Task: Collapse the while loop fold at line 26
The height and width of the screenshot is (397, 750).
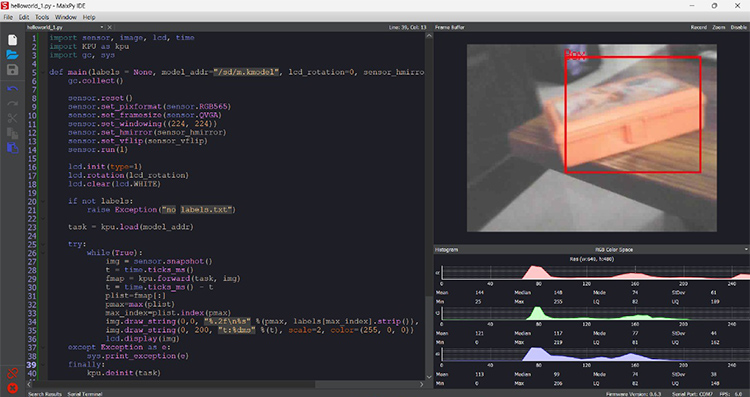Action: pos(44,253)
